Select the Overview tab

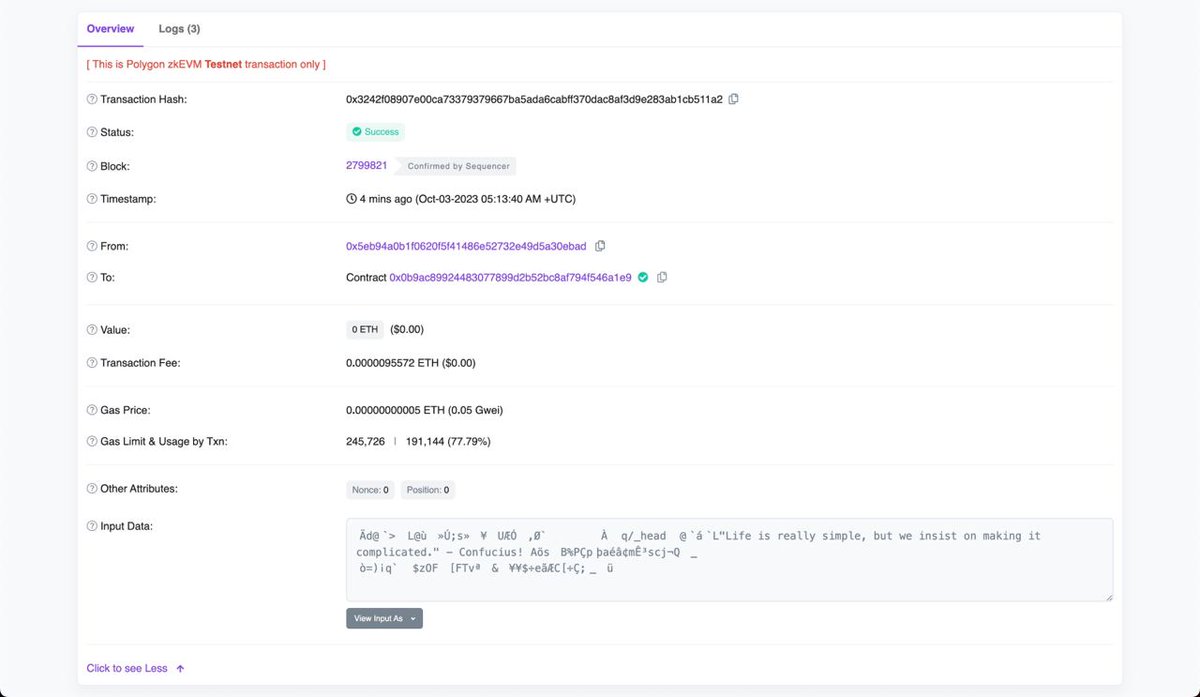click(110, 28)
